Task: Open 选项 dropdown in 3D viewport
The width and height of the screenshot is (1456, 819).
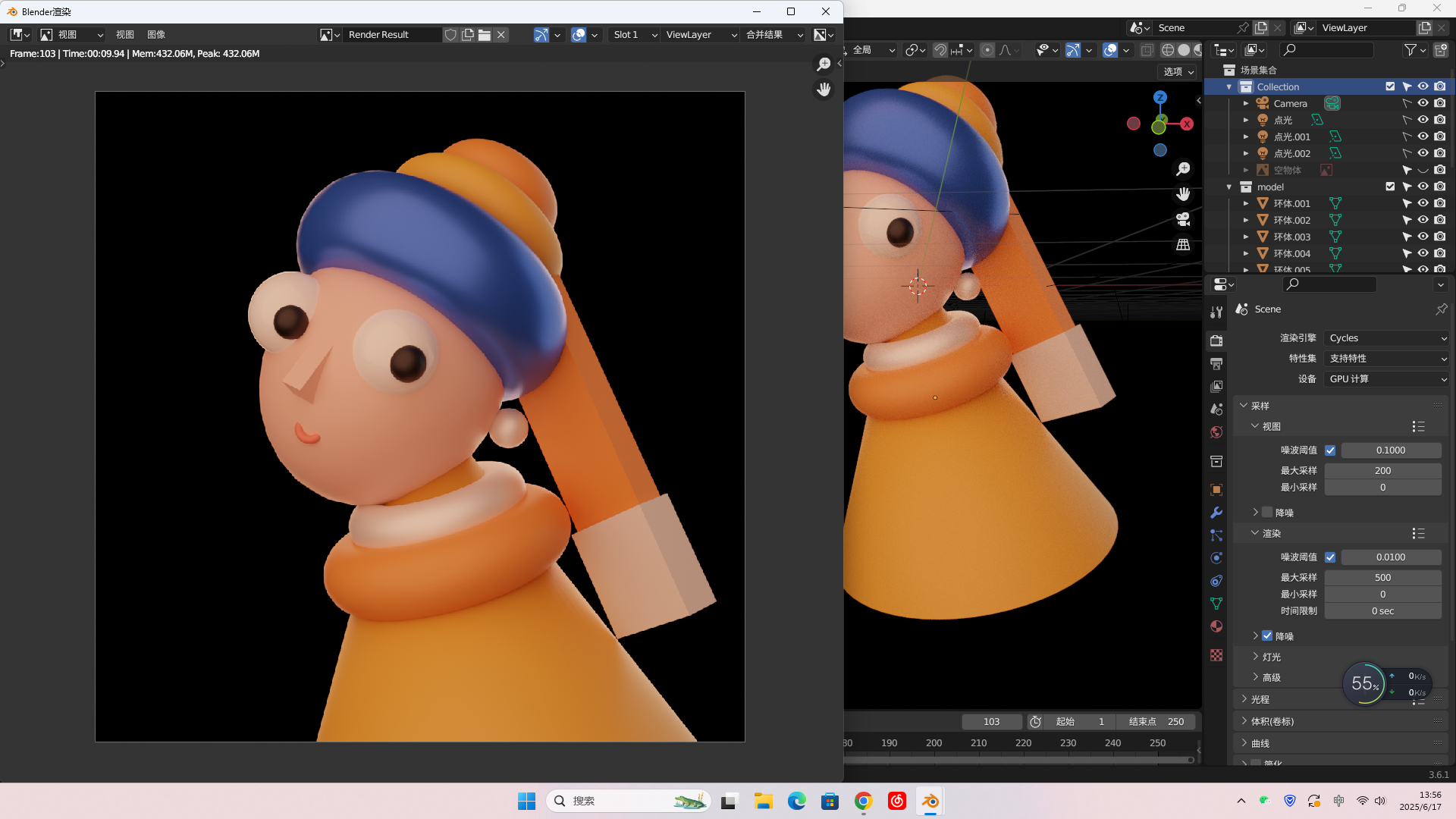Action: click(x=1179, y=71)
